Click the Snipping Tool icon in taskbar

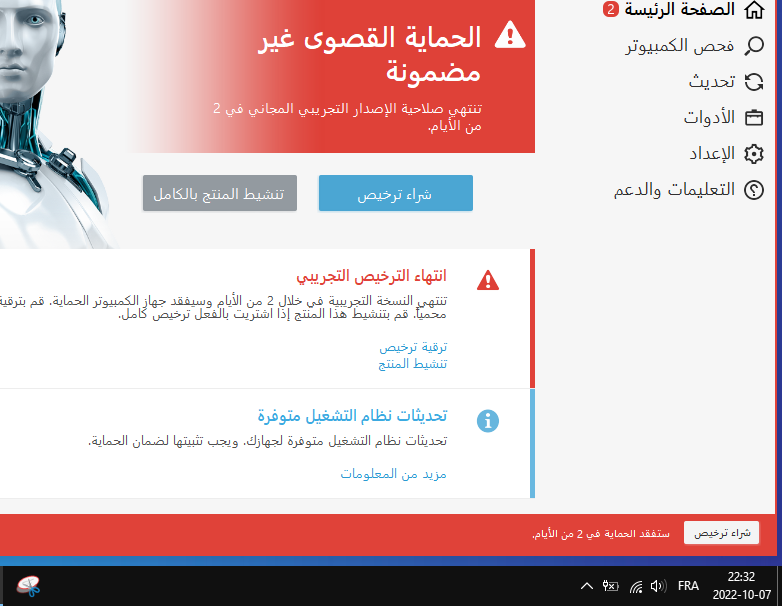point(28,586)
